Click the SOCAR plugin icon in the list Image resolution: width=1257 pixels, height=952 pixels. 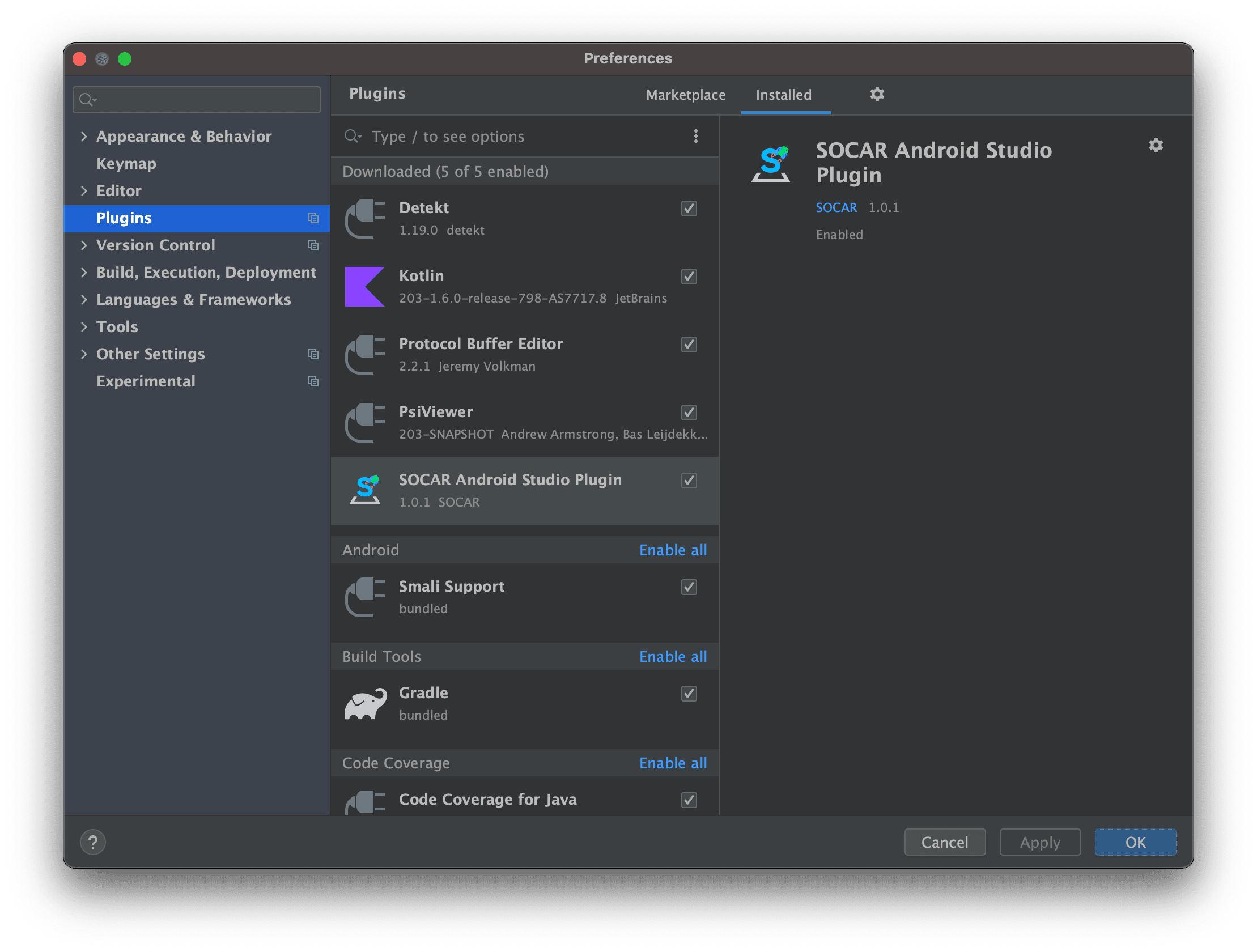(365, 490)
